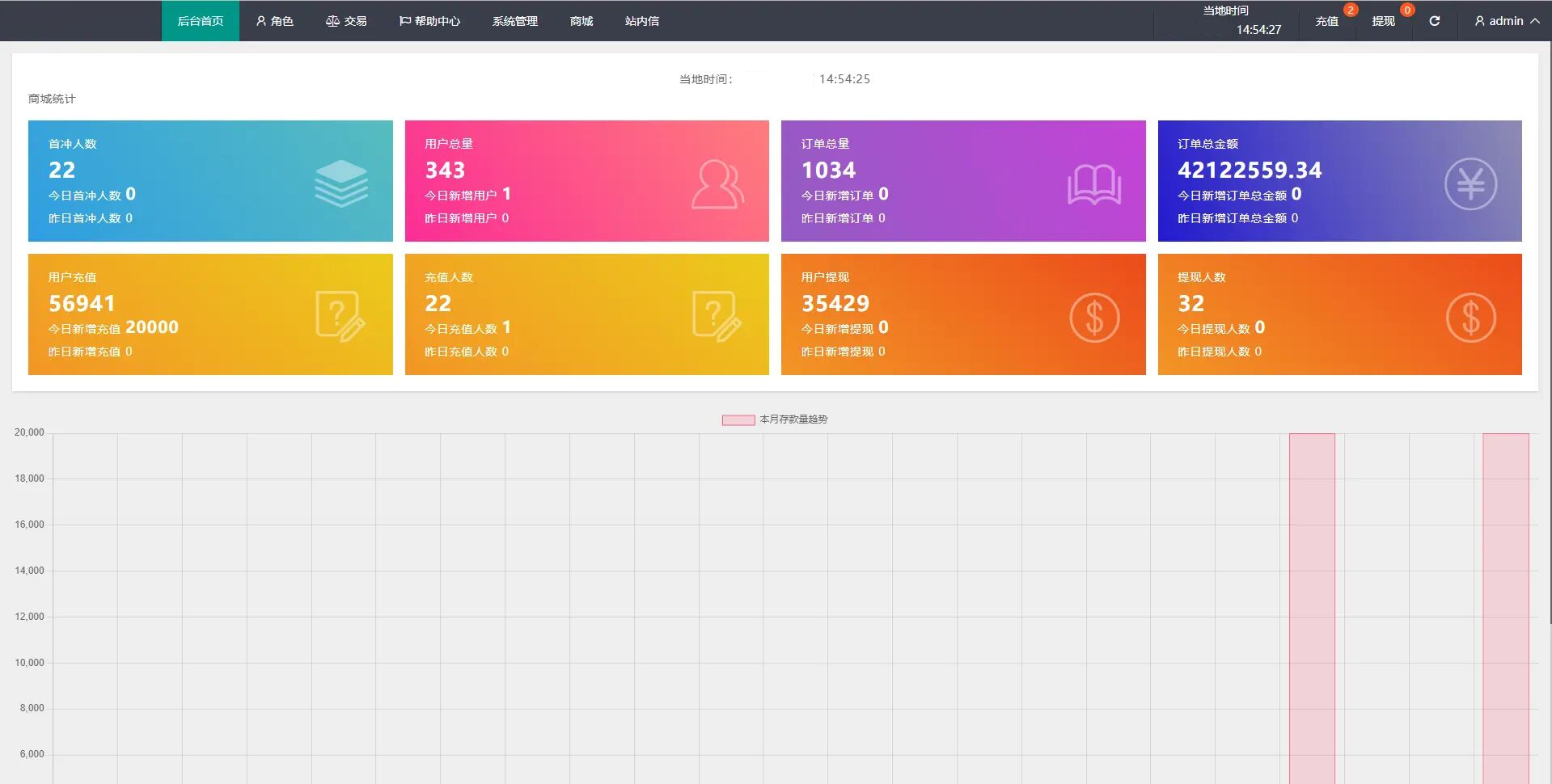Click the refresh icon in the top bar
The width and height of the screenshot is (1552, 784).
pos(1434,21)
